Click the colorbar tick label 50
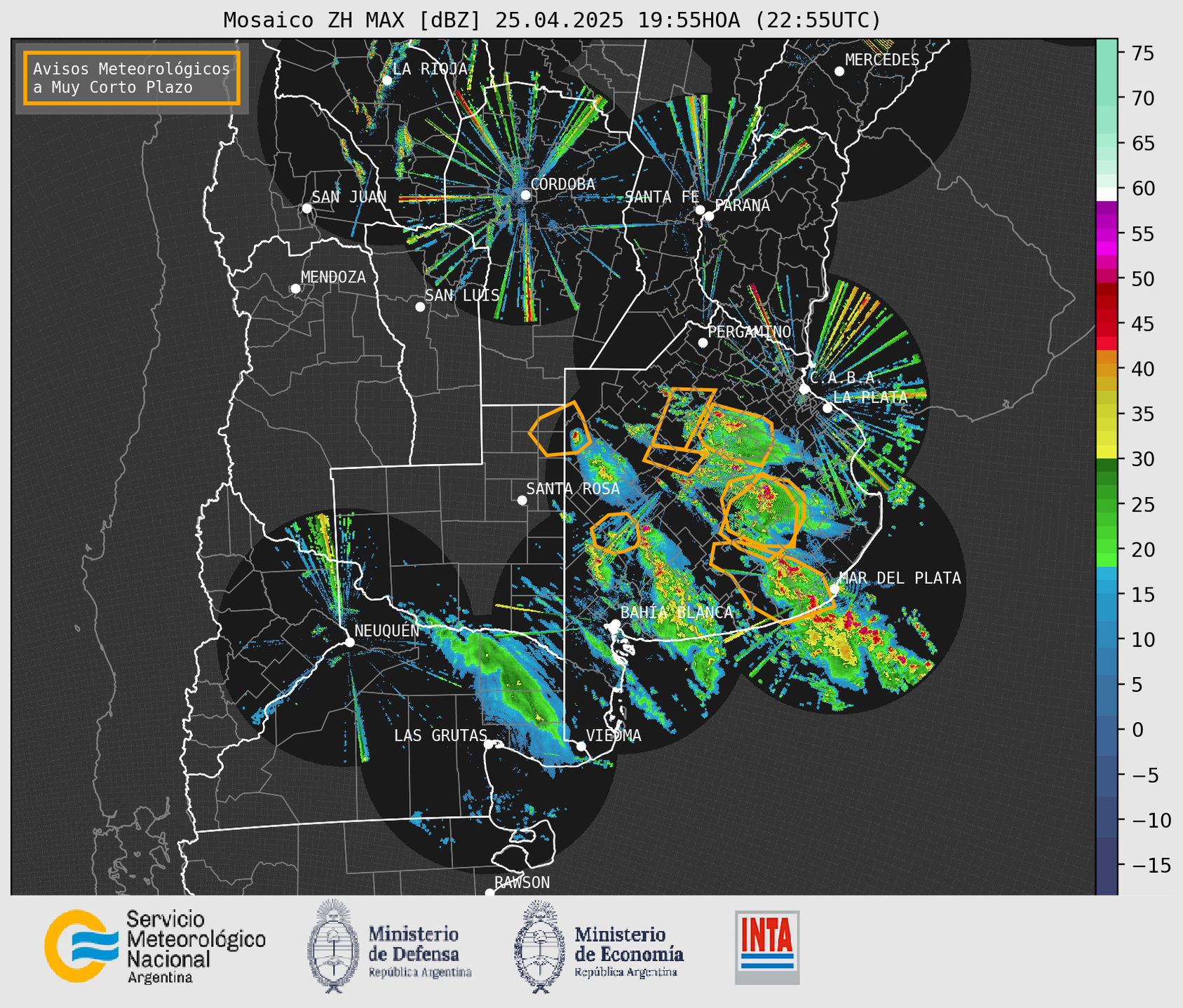1183x1008 pixels. point(1142,280)
